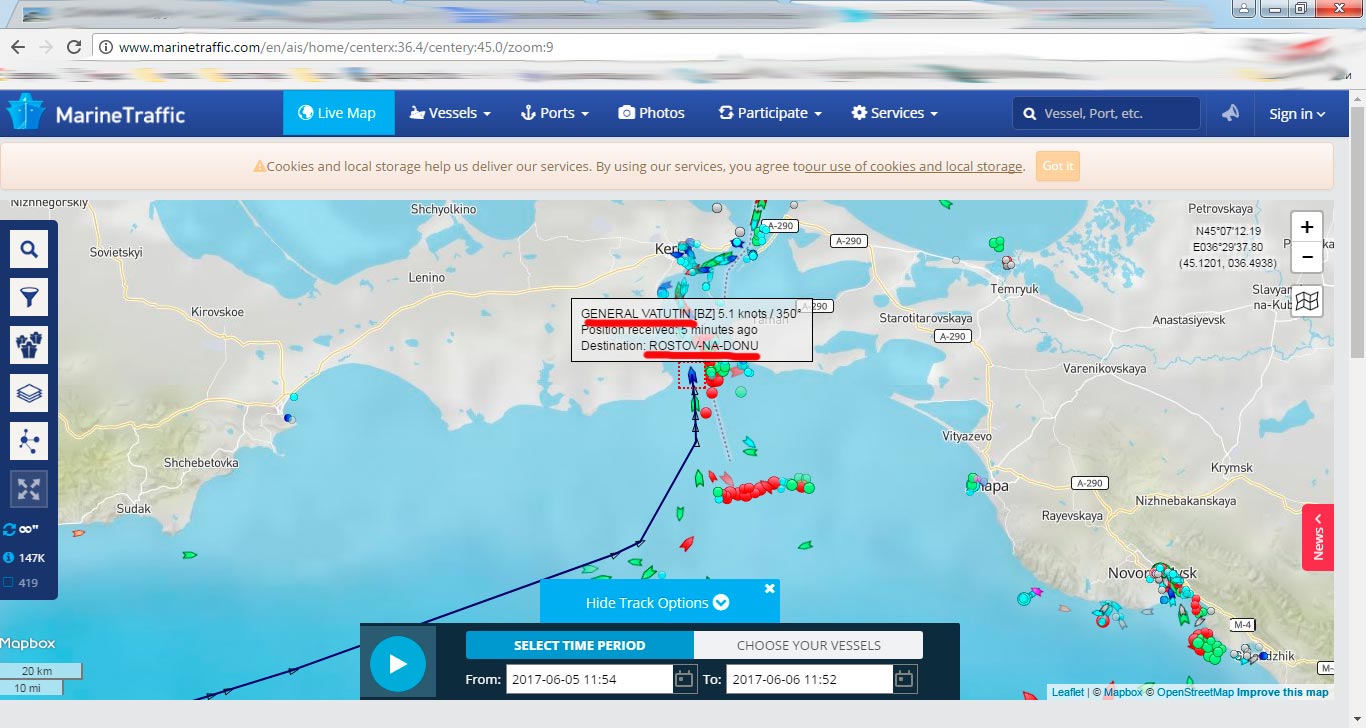The image size is (1366, 728).
Task: Click the MarineTraffic logo
Action: click(96, 113)
